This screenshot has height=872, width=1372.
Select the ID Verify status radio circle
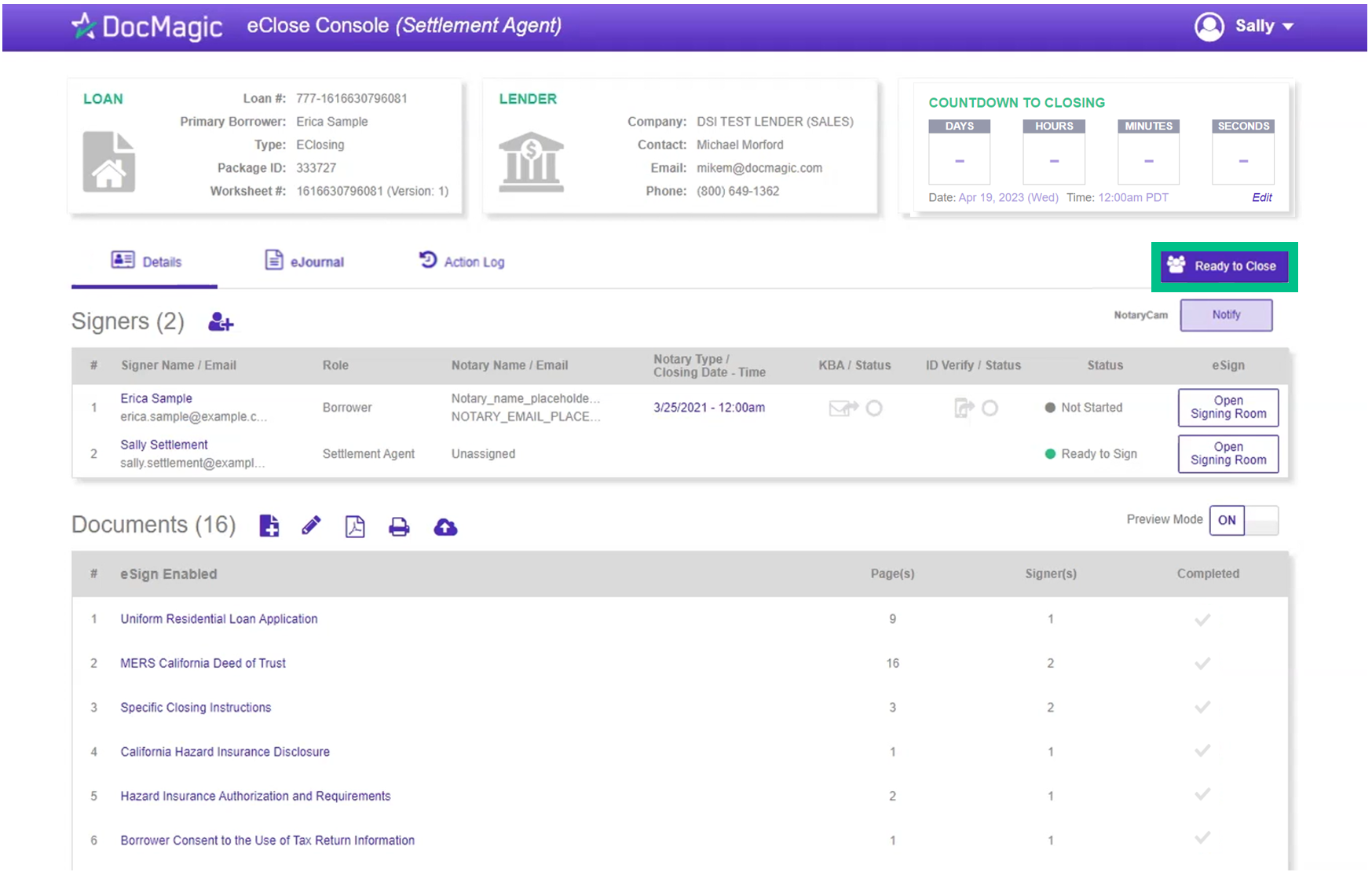pyautogui.click(x=990, y=408)
